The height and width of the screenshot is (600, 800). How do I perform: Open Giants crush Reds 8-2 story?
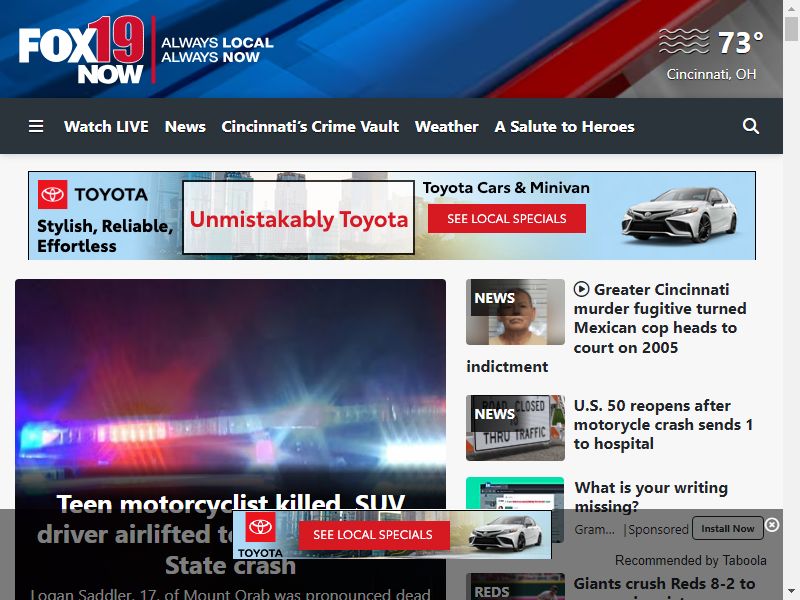(664, 584)
